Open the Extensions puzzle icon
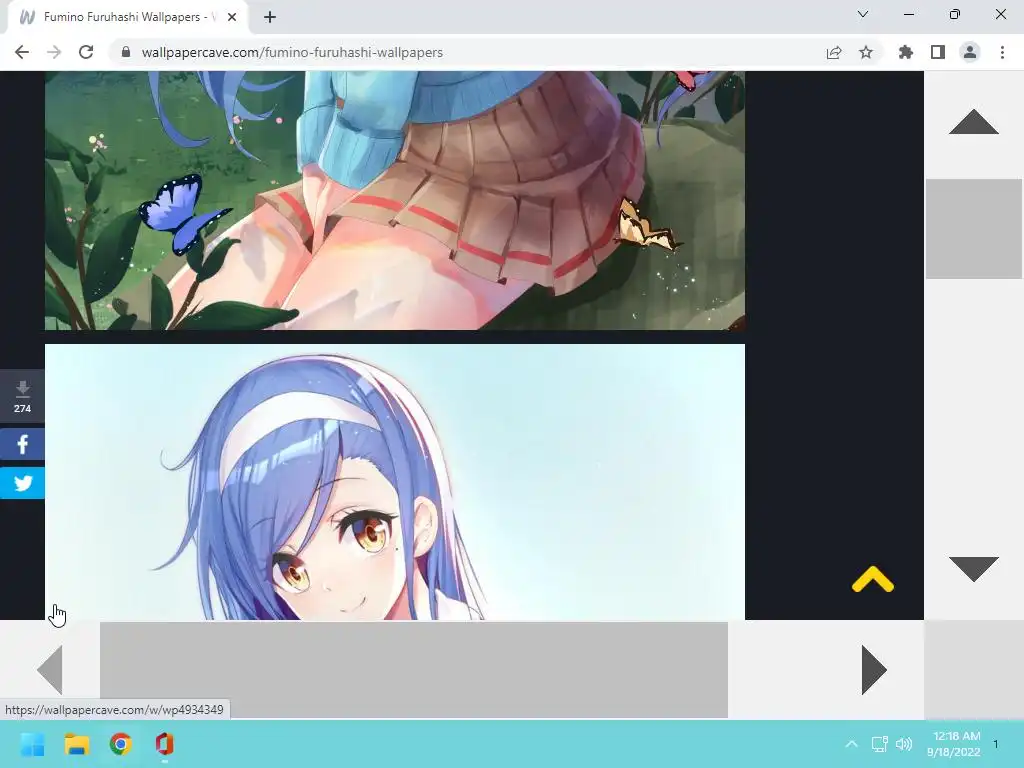1024x768 pixels. tap(906, 52)
